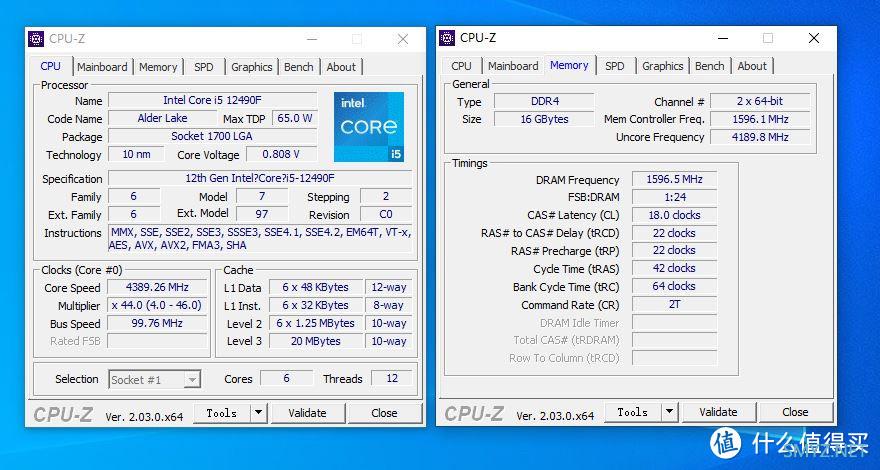Switch to CPU tab in right CPU-Z window
The image size is (880, 470).
[x=461, y=66]
